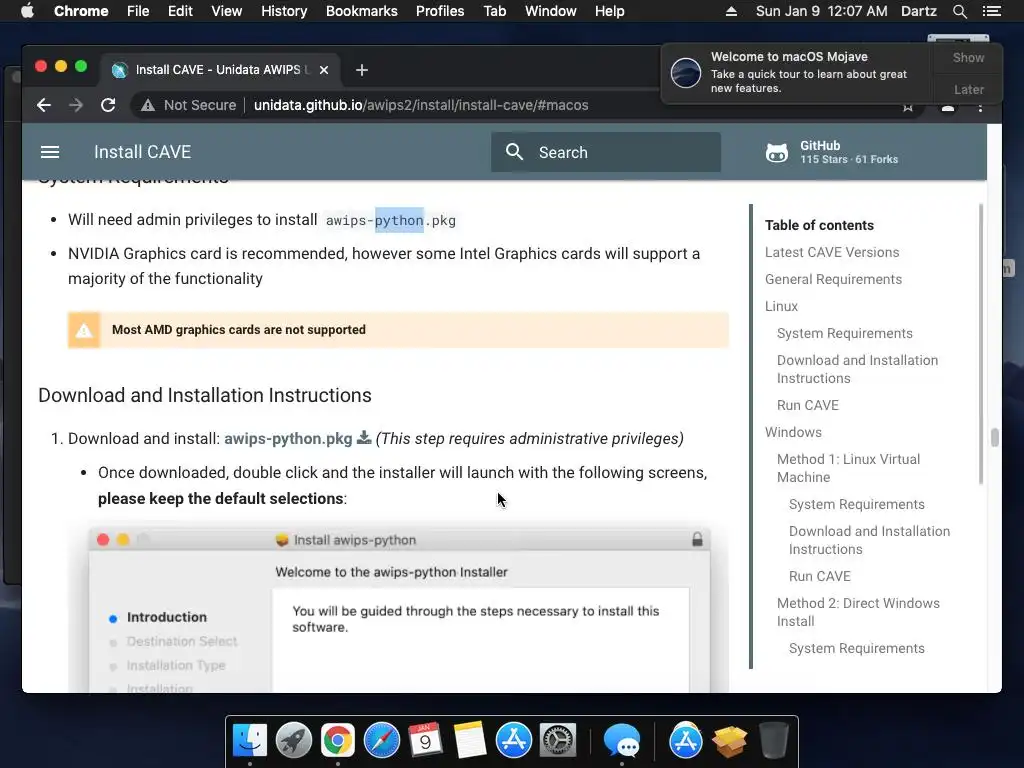
Task: Open the package box icon in dock
Action: (729, 740)
